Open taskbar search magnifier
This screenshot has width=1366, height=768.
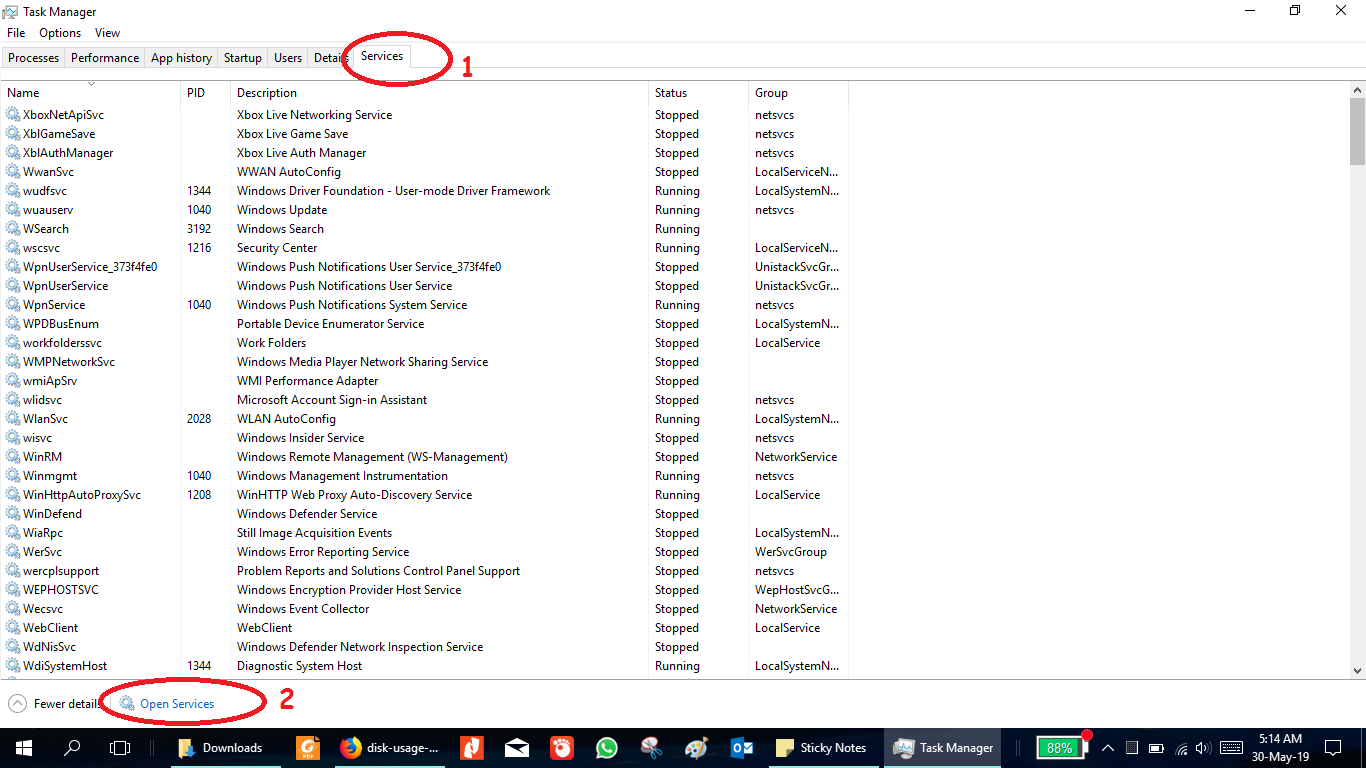pyautogui.click(x=72, y=748)
